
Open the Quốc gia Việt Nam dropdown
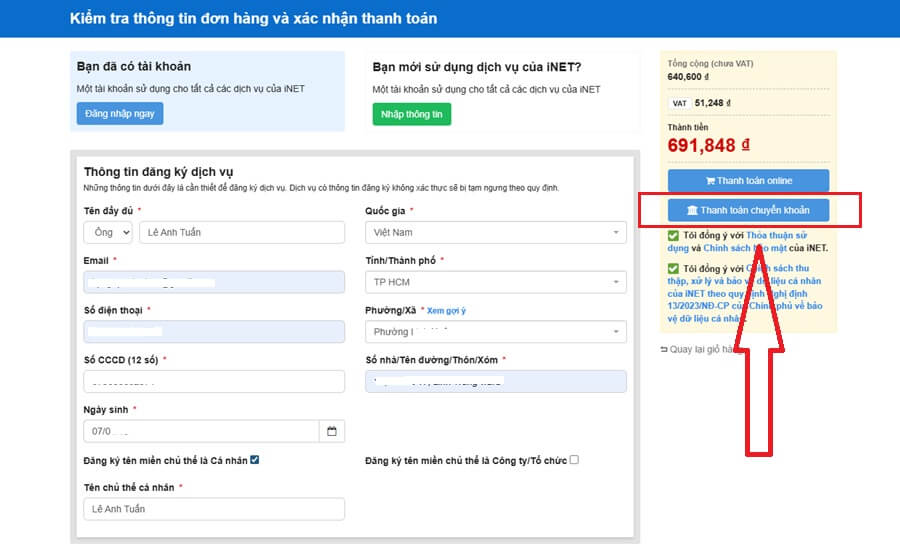point(496,233)
